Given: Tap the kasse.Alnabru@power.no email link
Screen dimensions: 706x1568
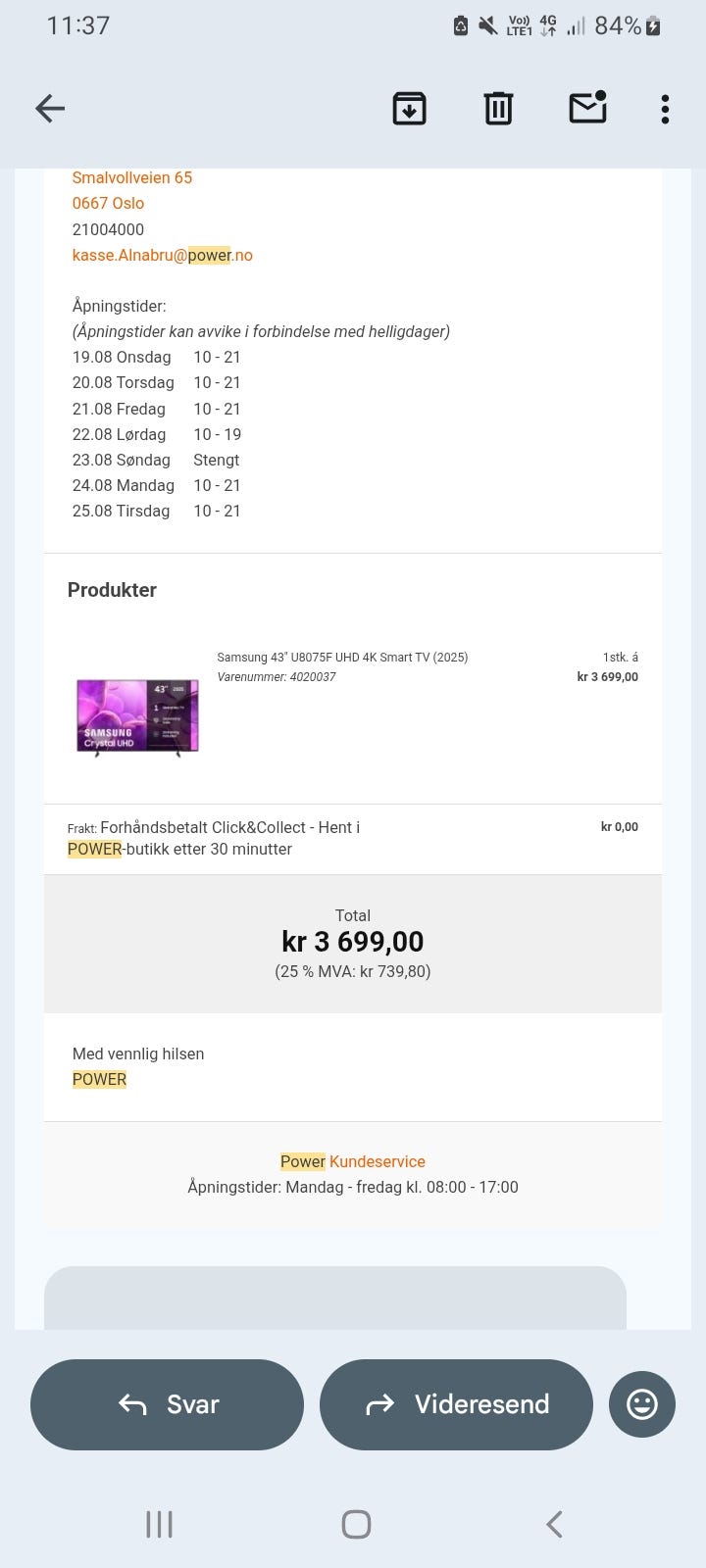Looking at the screenshot, I should pos(163,255).
